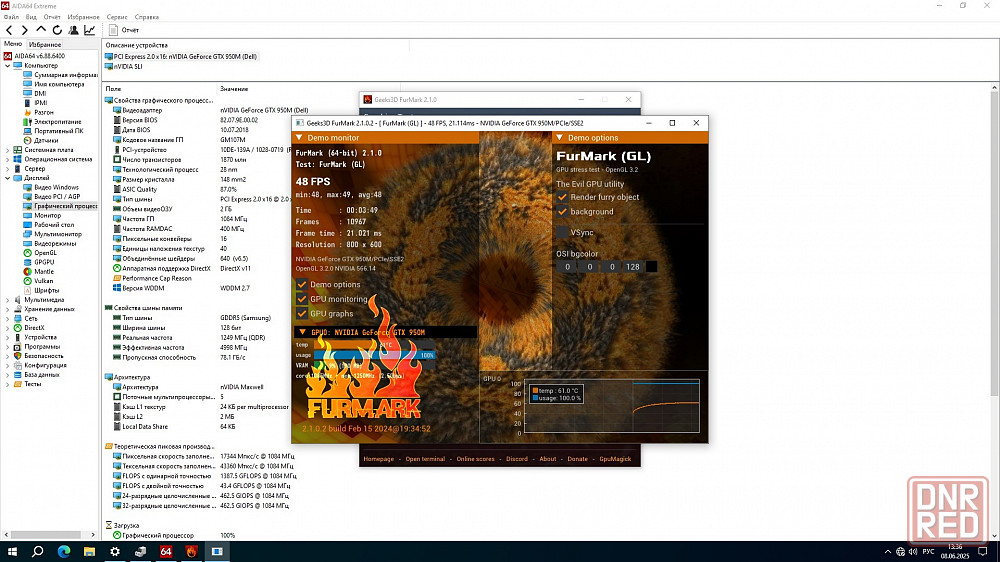Select nVIDIA SLI device entry
1000x562 pixels.
click(128, 66)
